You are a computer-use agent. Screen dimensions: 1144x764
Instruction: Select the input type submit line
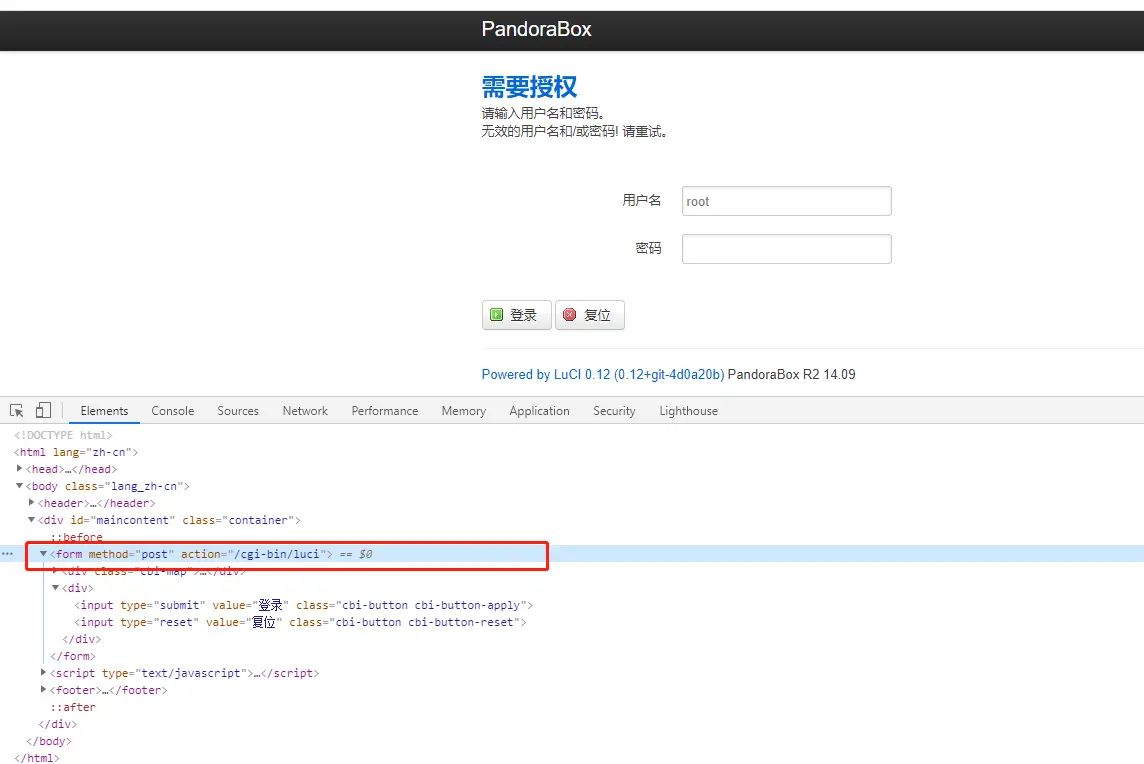[304, 605]
